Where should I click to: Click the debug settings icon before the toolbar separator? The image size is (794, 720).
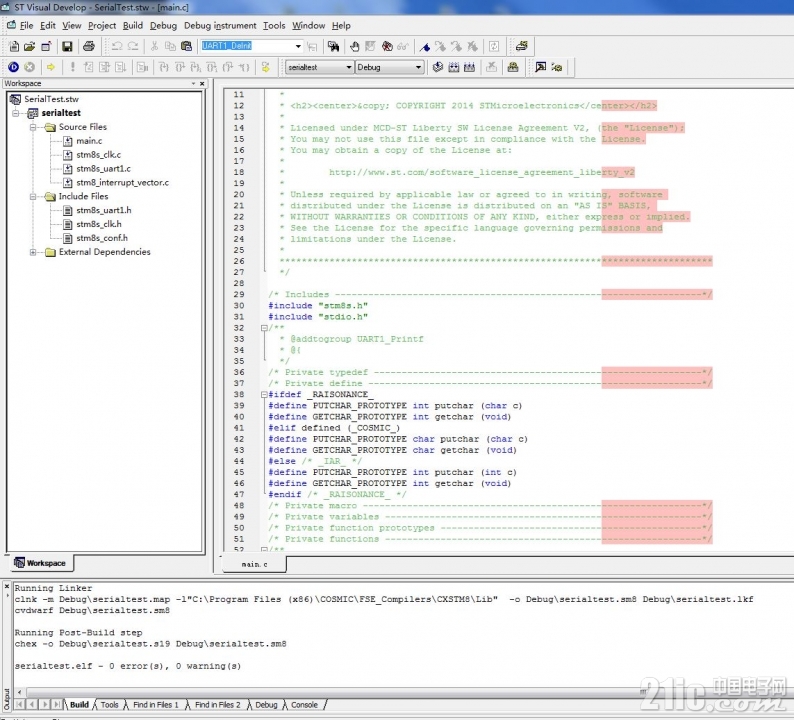(513, 67)
